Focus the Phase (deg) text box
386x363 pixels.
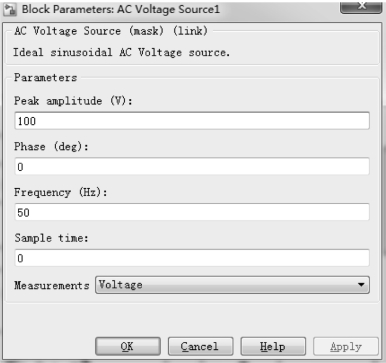click(192, 166)
